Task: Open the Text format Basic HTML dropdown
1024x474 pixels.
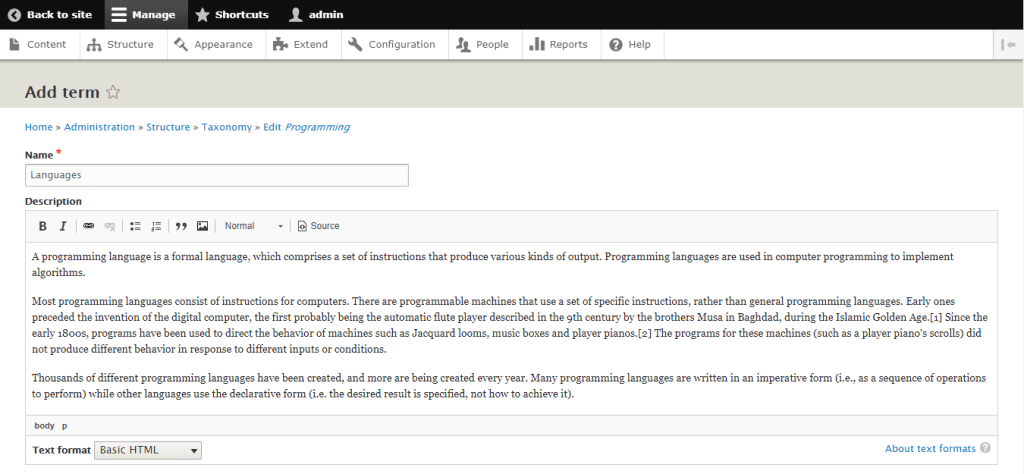Action: [148, 450]
